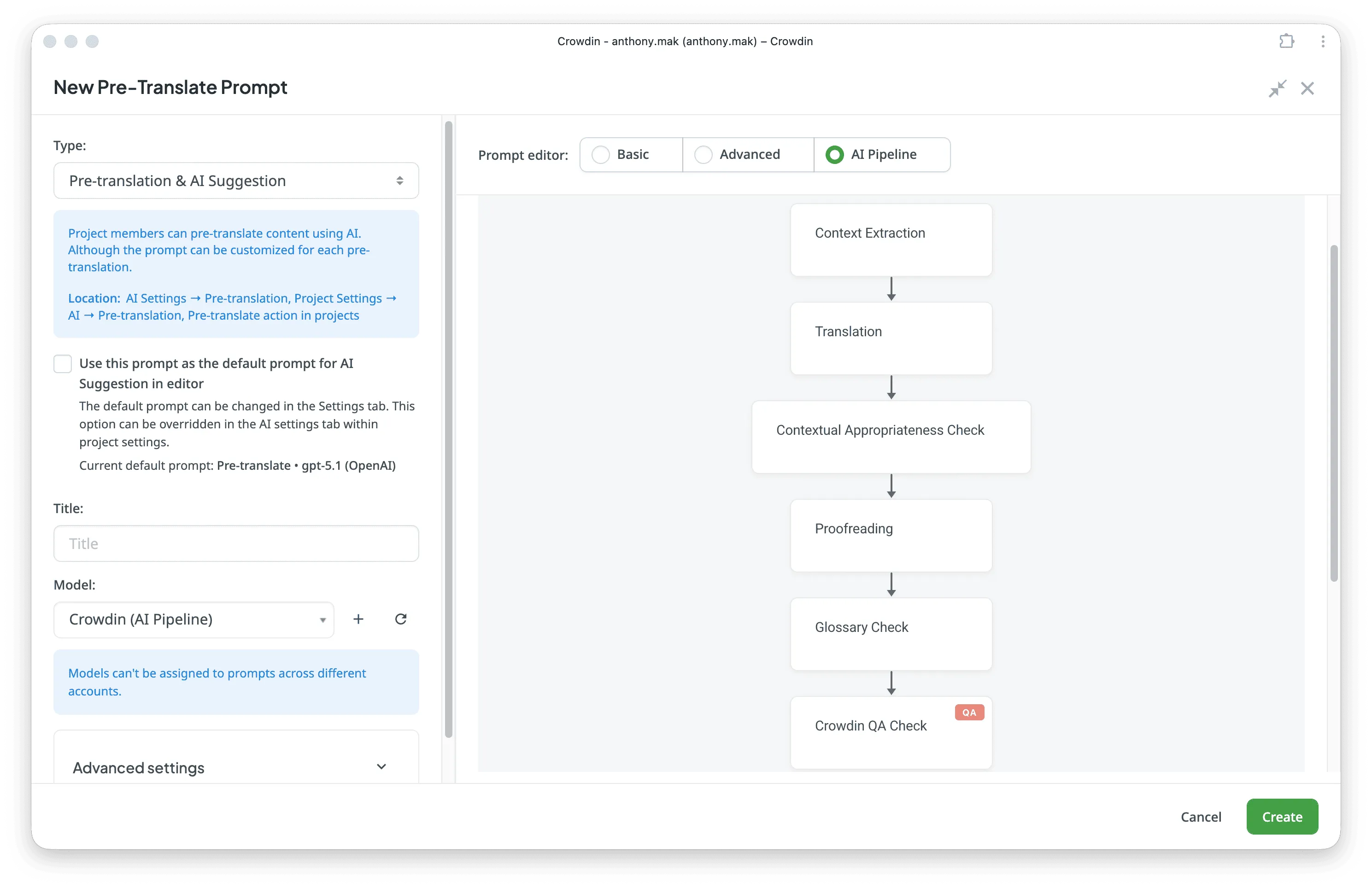Refresh the model list

pyautogui.click(x=401, y=619)
